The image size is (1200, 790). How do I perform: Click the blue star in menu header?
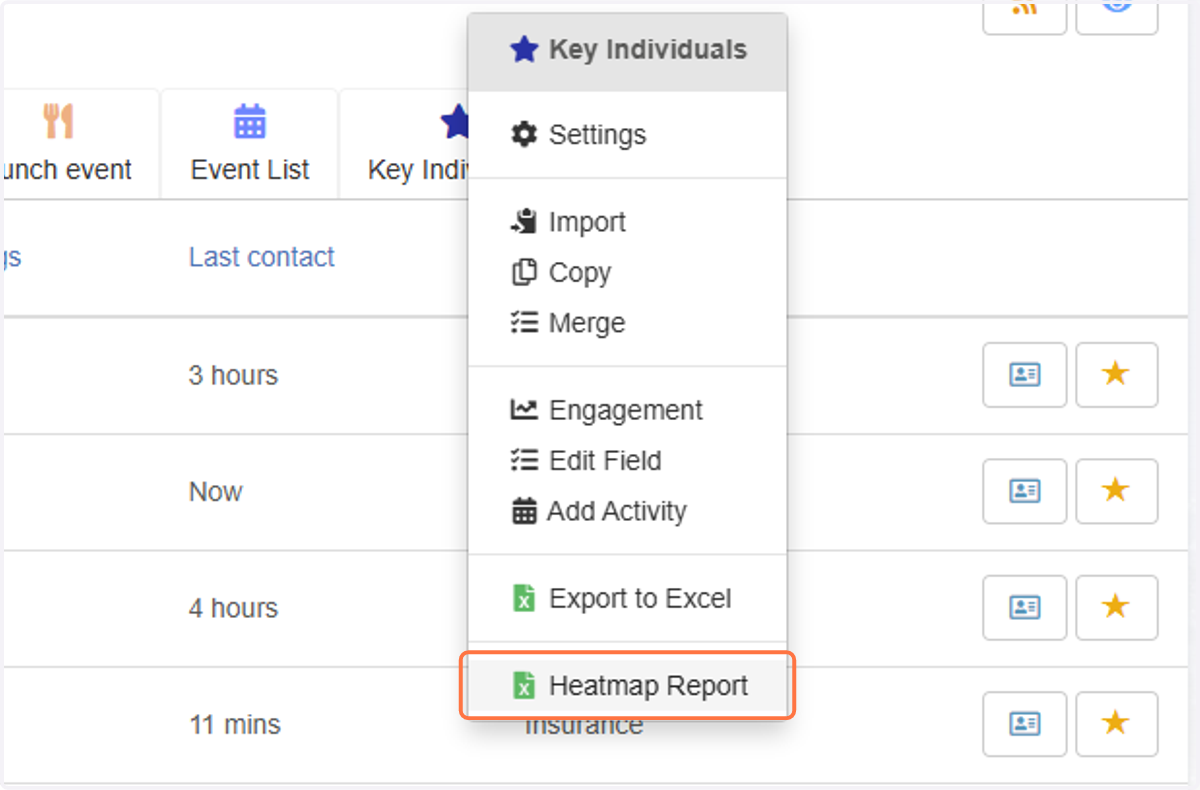[x=524, y=49]
